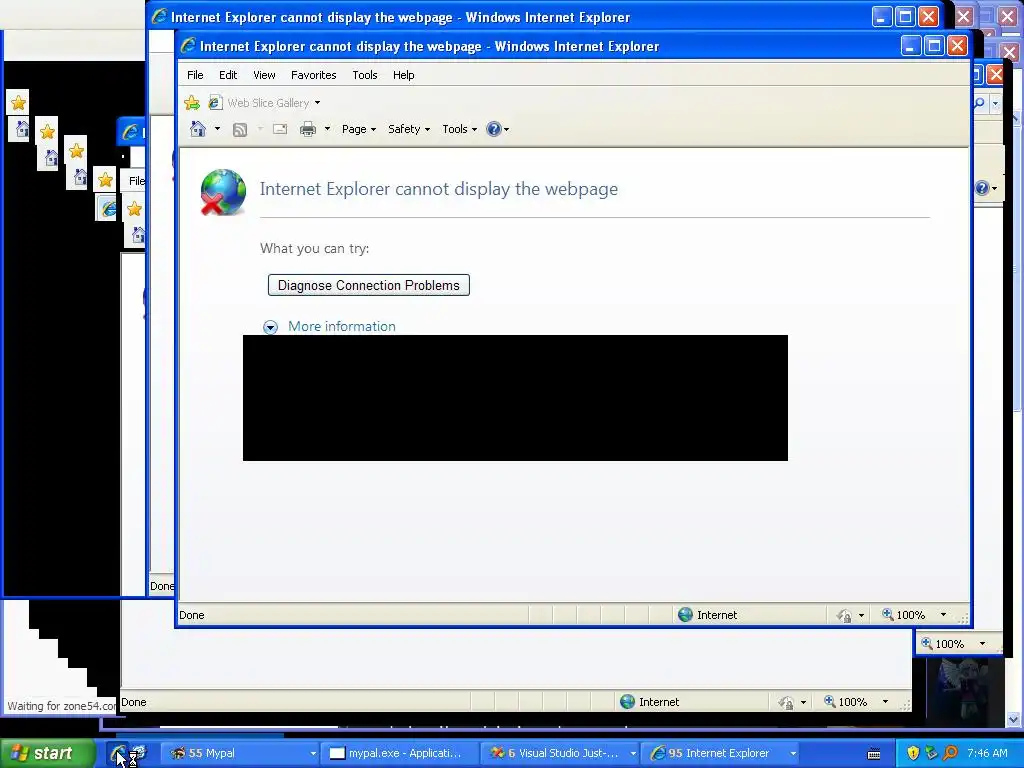Screen dimensions: 1024x768
Task: Open the Windows start button
Action: pyautogui.click(x=47, y=753)
